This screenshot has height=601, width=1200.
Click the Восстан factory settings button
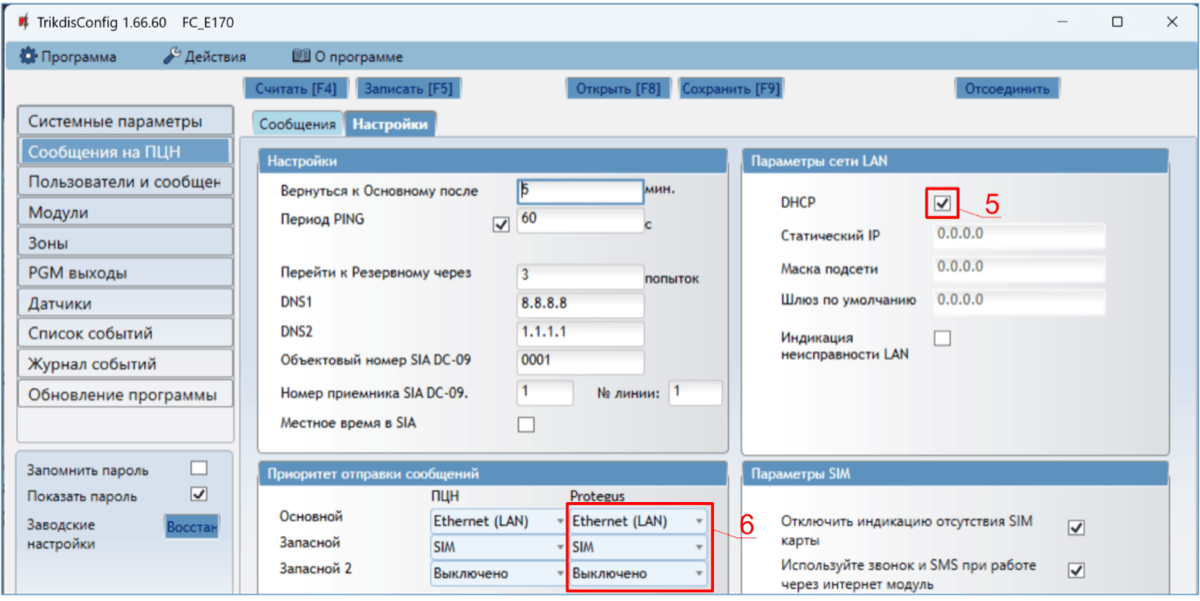[192, 526]
